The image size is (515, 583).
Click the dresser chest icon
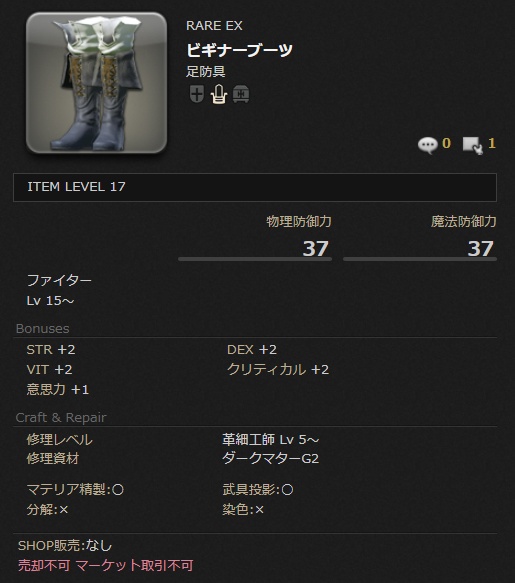[x=241, y=94]
